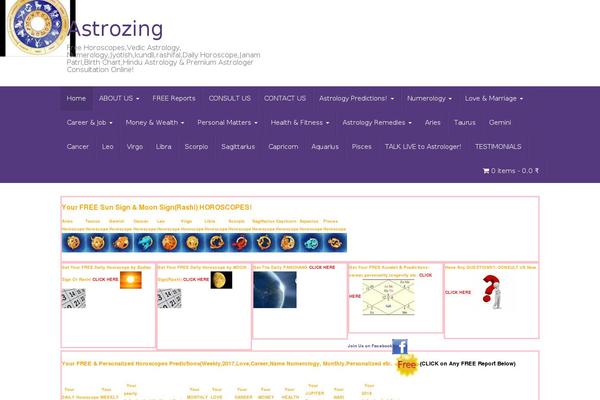600x400 pixels.
Task: Click the Leo zodiac image icon
Action: click(168, 242)
